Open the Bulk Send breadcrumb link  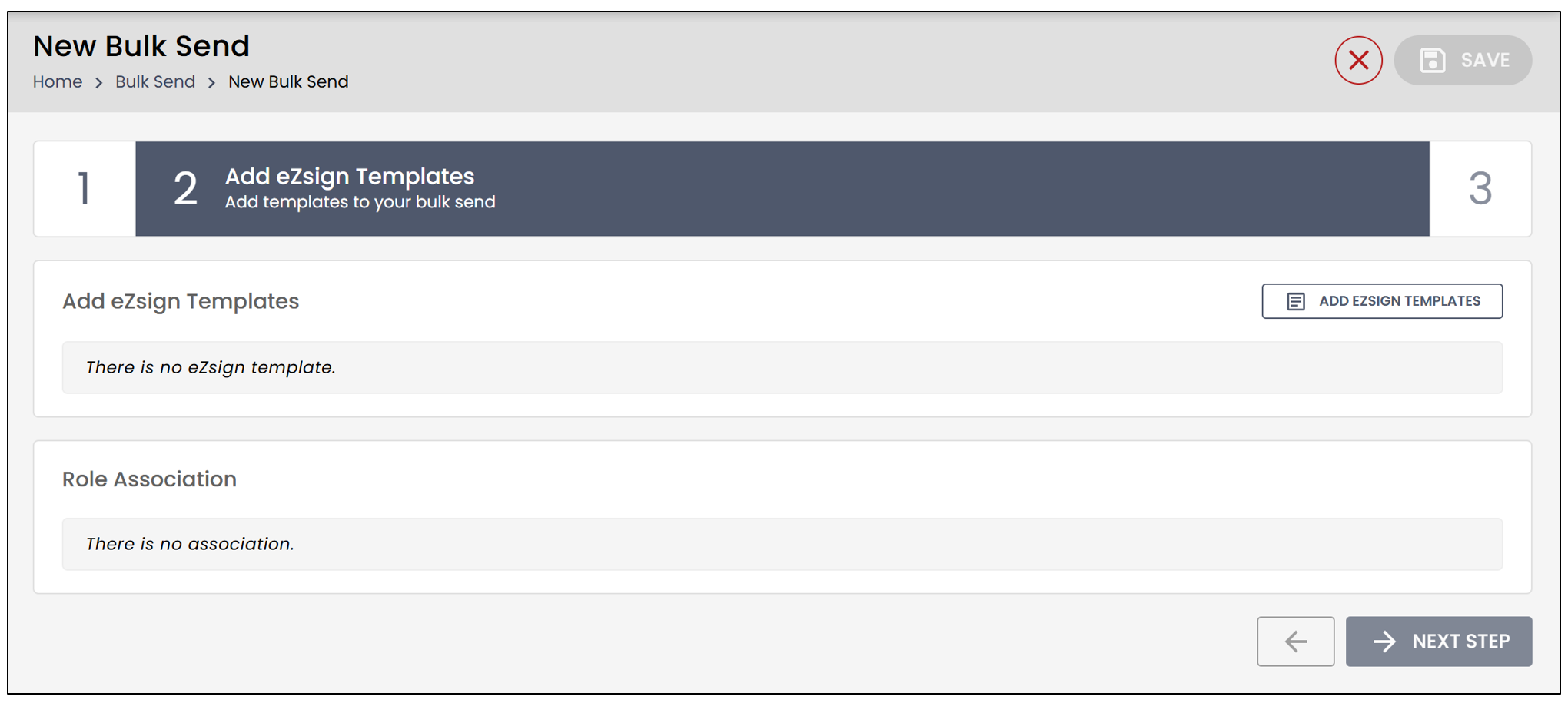[155, 81]
